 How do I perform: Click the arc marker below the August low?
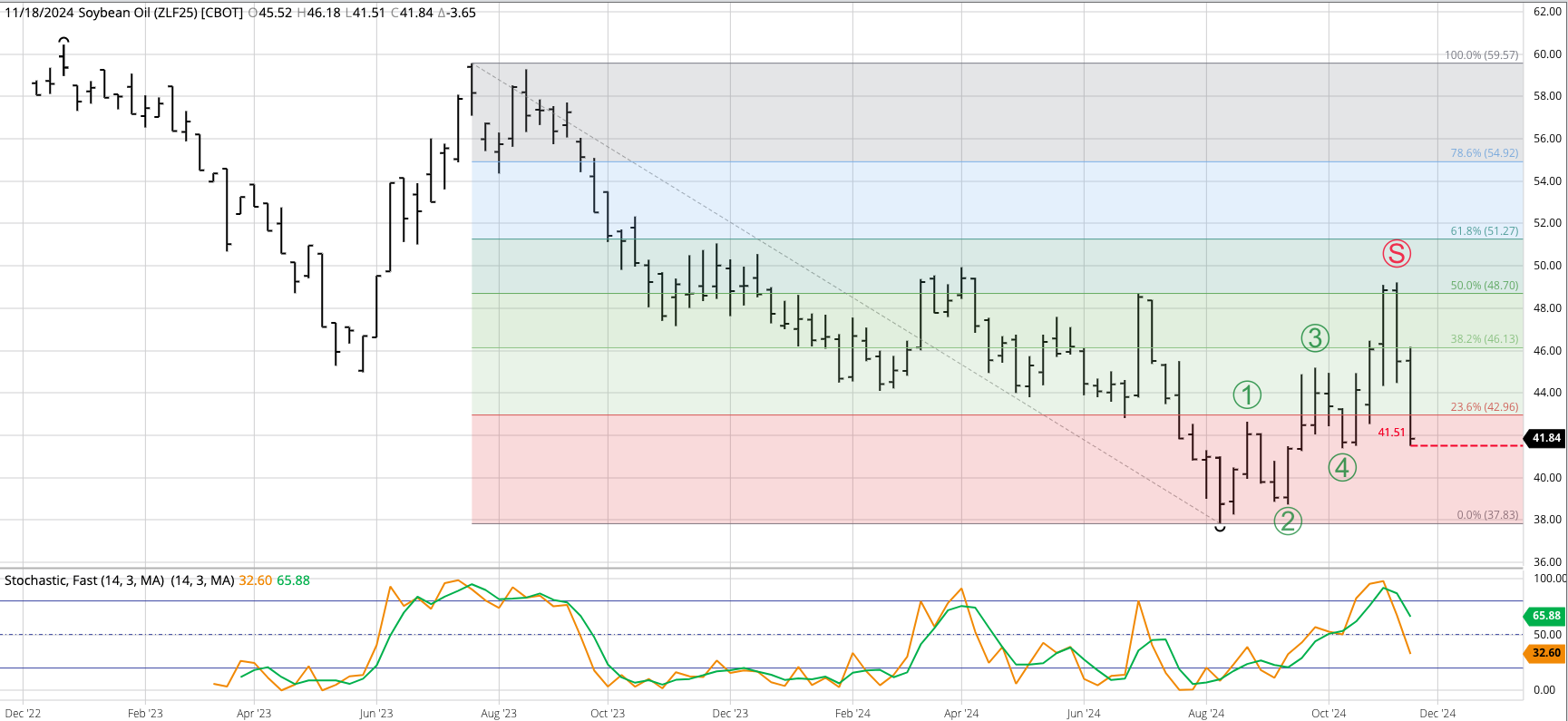[x=1220, y=527]
